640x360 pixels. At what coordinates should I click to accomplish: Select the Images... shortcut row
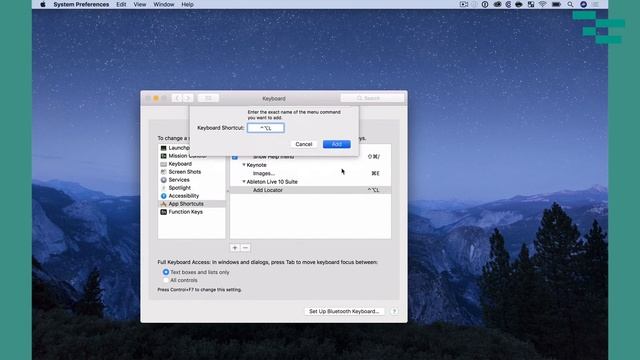[x=310, y=173]
